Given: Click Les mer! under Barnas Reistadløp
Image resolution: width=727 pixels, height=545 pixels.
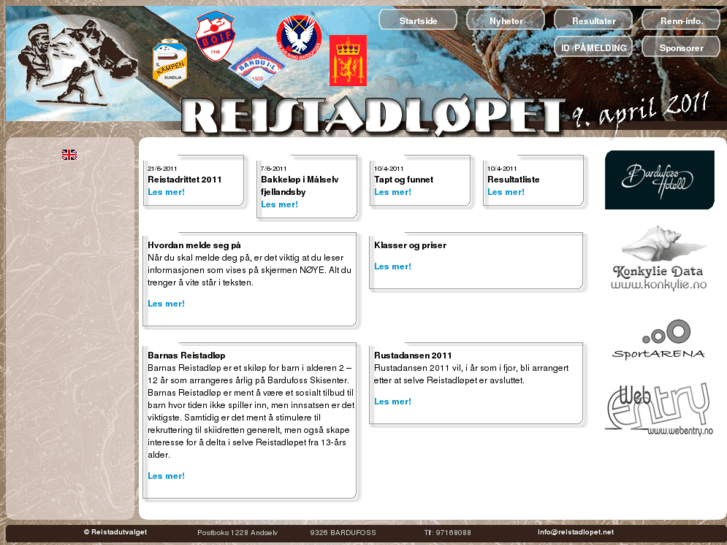Looking at the screenshot, I should [166, 476].
